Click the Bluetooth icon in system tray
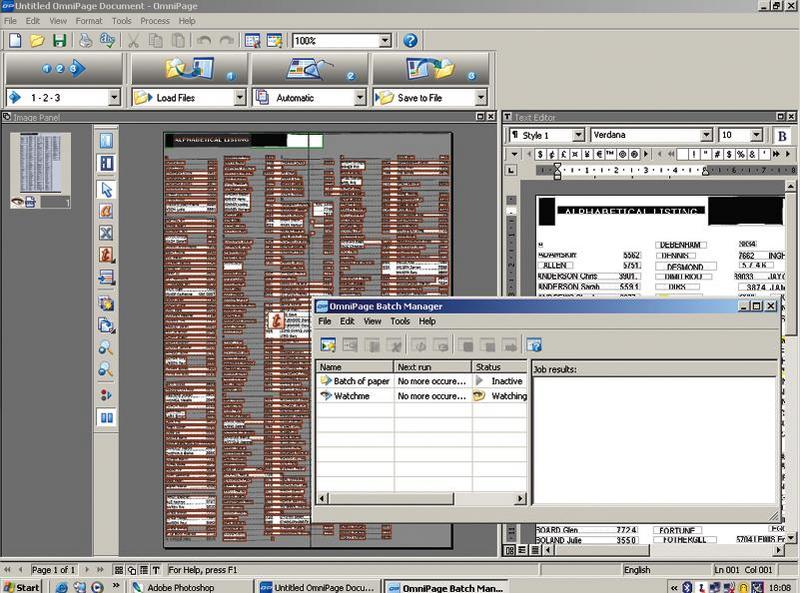 [x=687, y=587]
